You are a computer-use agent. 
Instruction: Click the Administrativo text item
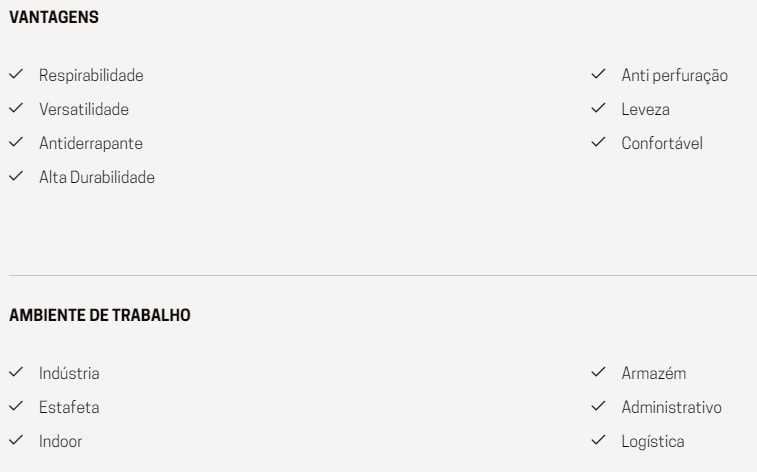click(672, 407)
